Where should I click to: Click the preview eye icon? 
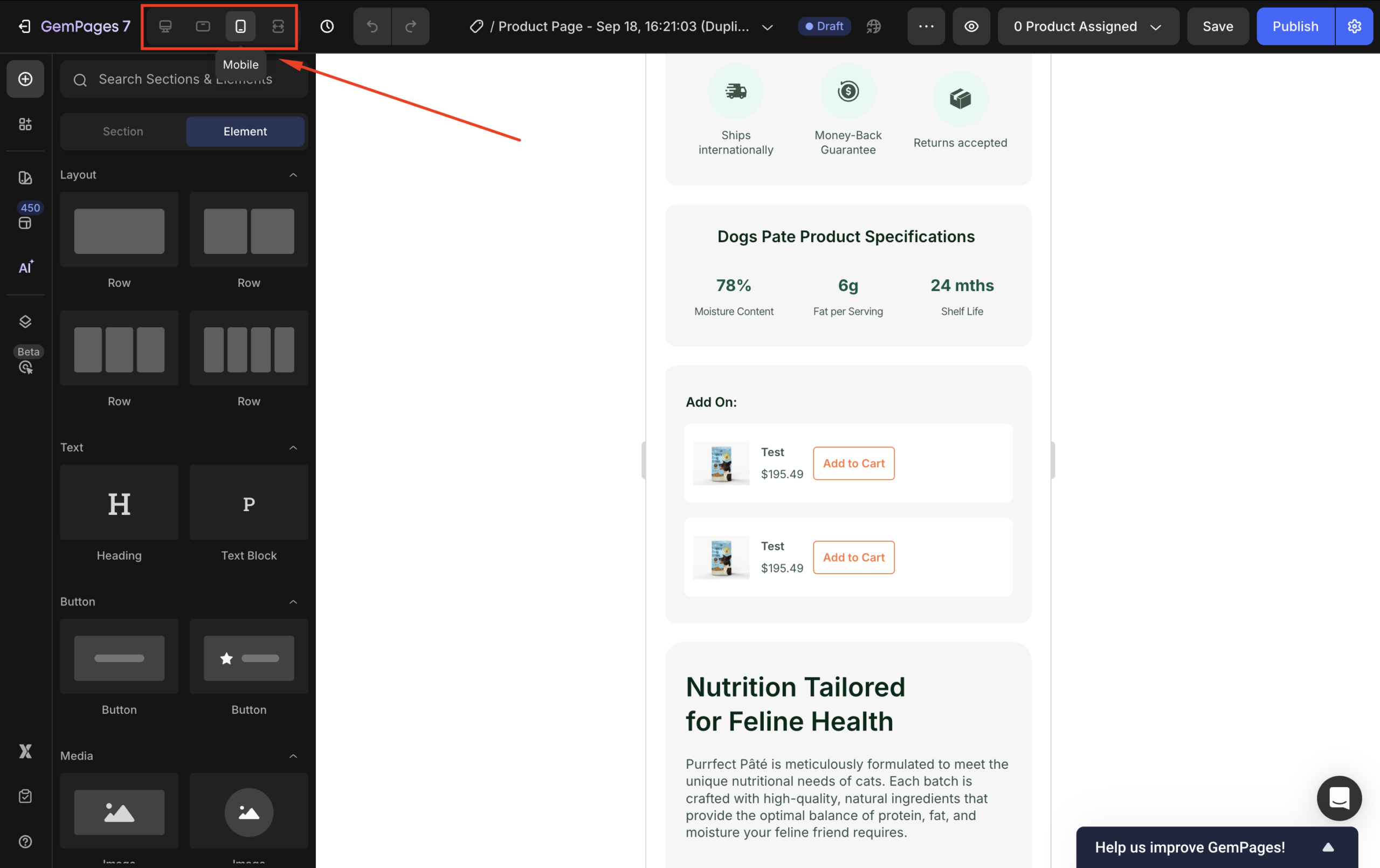click(971, 26)
